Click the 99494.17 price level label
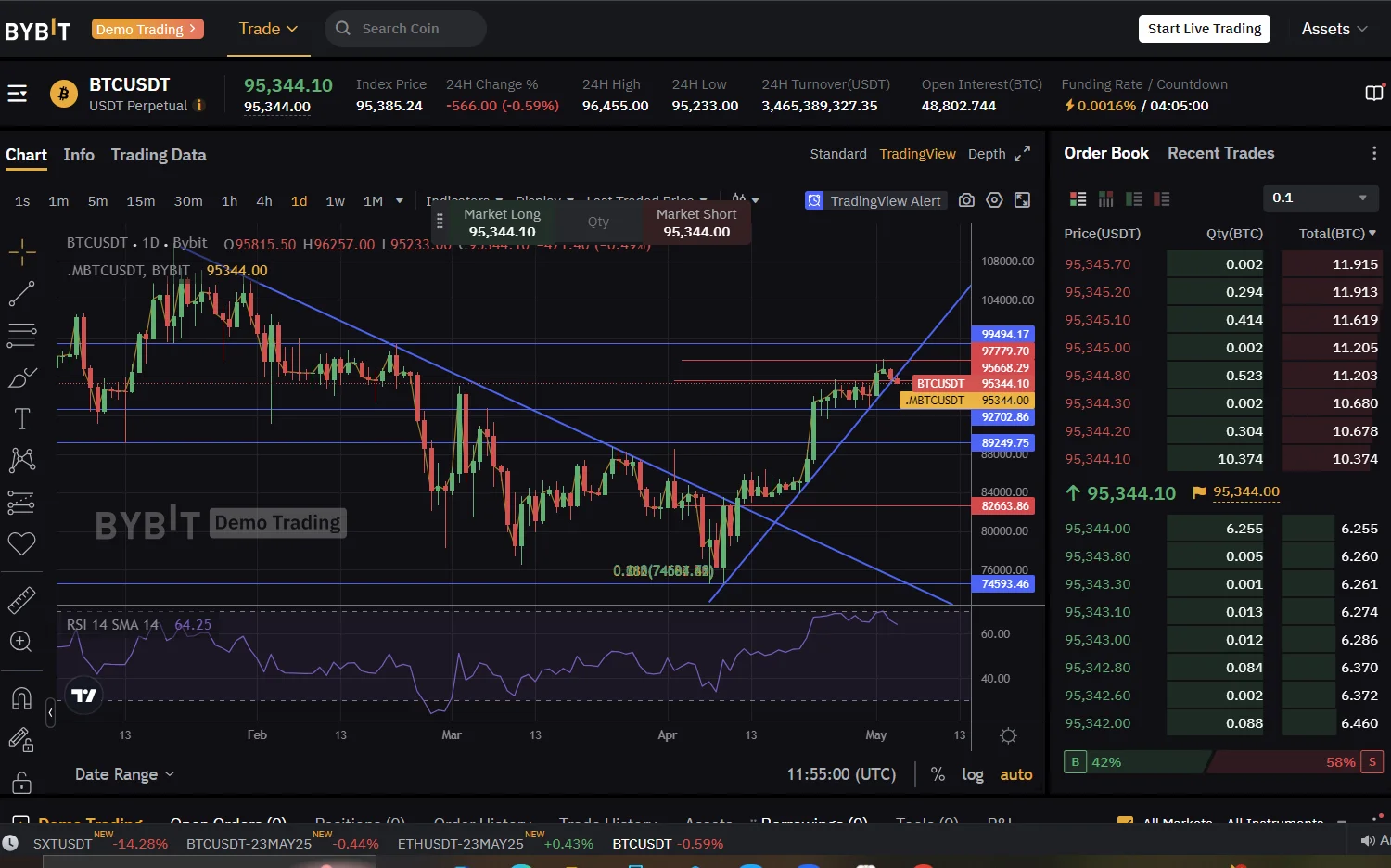The width and height of the screenshot is (1391, 868). point(1003,334)
